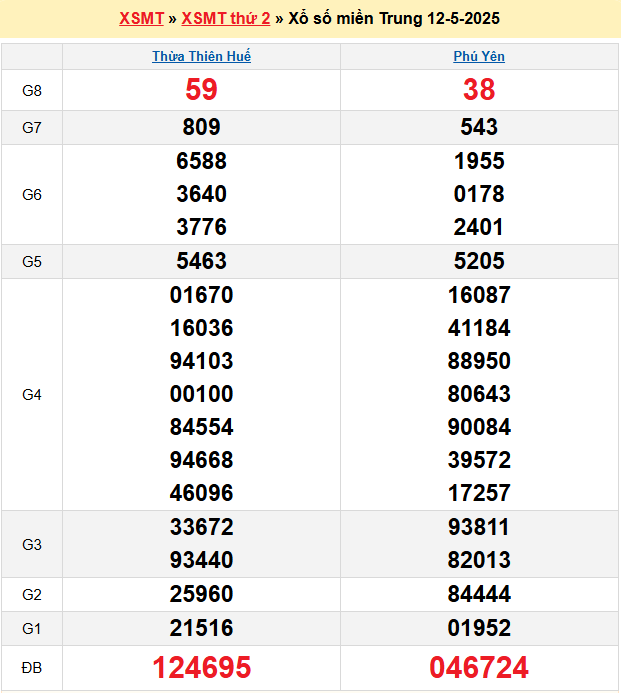The height and width of the screenshot is (693, 621).
Task: Select the G2 result 84444
Action: 479,594
